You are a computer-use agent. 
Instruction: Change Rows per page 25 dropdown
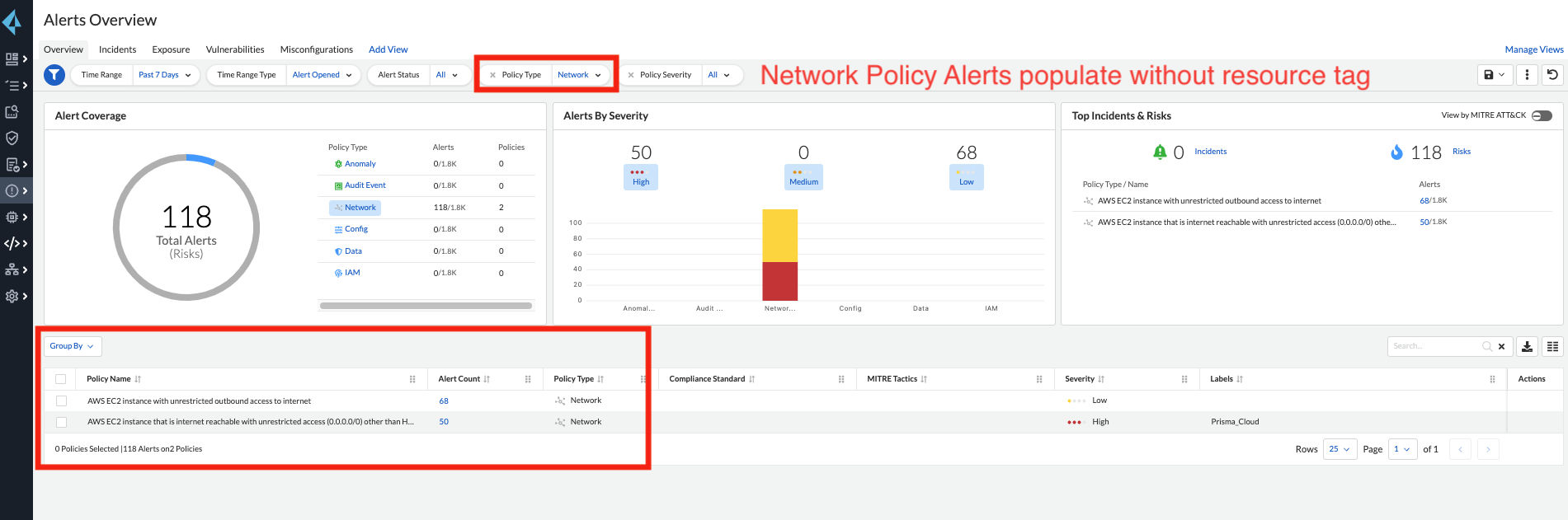(1340, 449)
